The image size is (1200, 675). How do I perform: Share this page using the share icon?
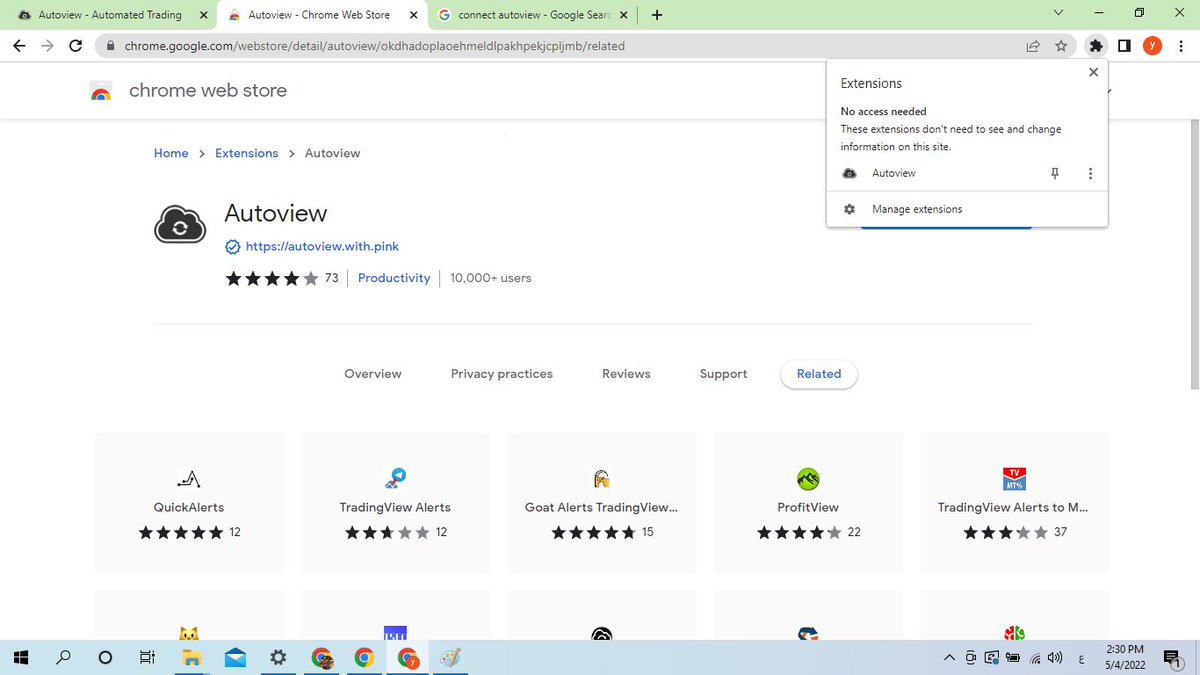[1033, 45]
